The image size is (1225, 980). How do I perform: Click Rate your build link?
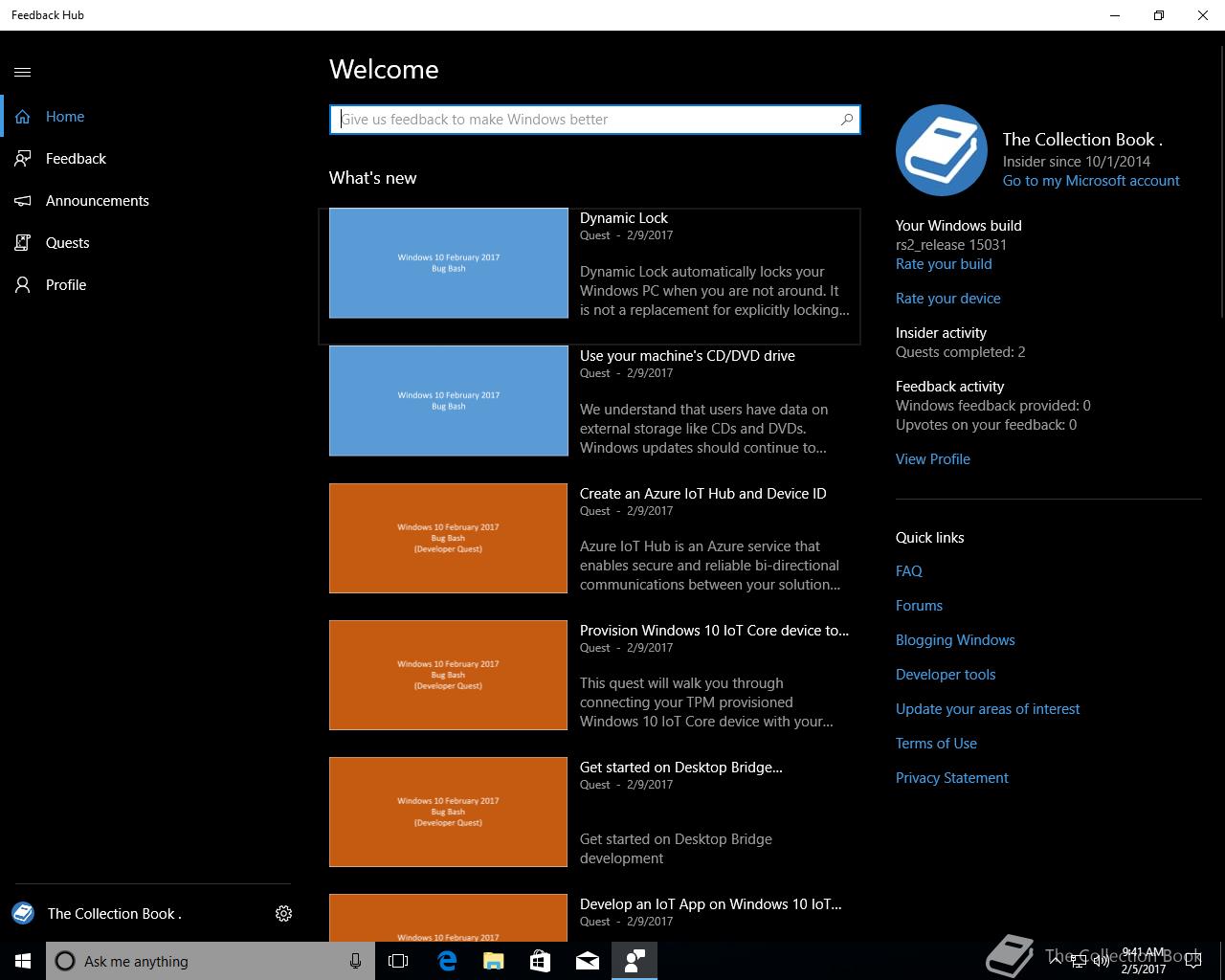coord(944,264)
